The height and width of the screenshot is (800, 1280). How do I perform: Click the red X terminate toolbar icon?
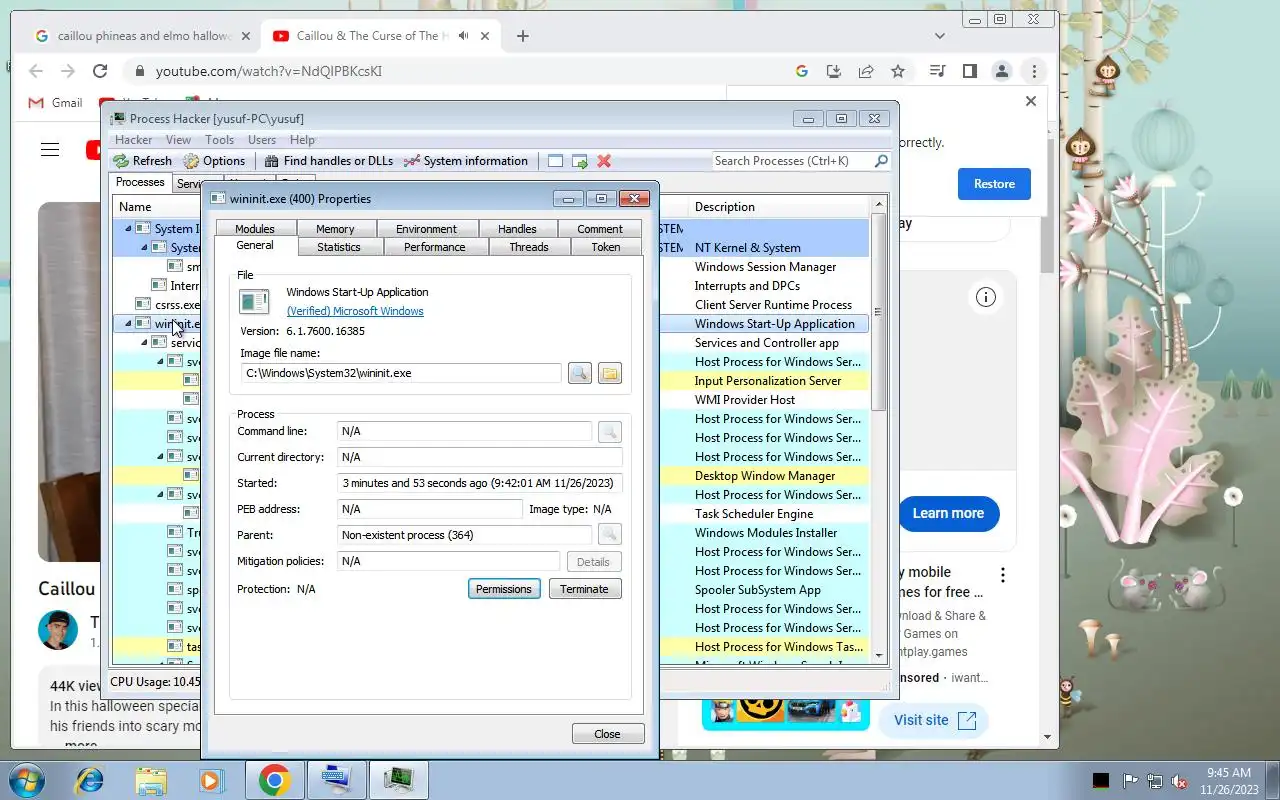[604, 161]
